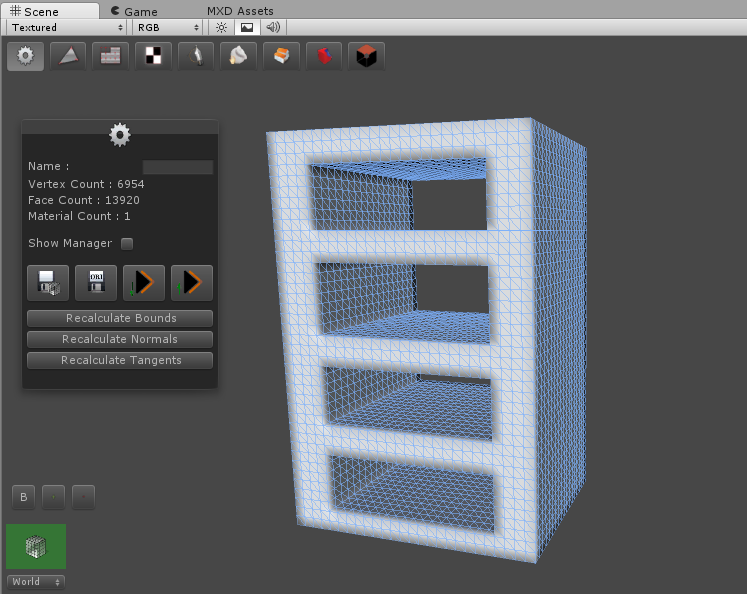Select the black-and-white checkerboard UV tool
747x594 pixels.
[x=153, y=56]
